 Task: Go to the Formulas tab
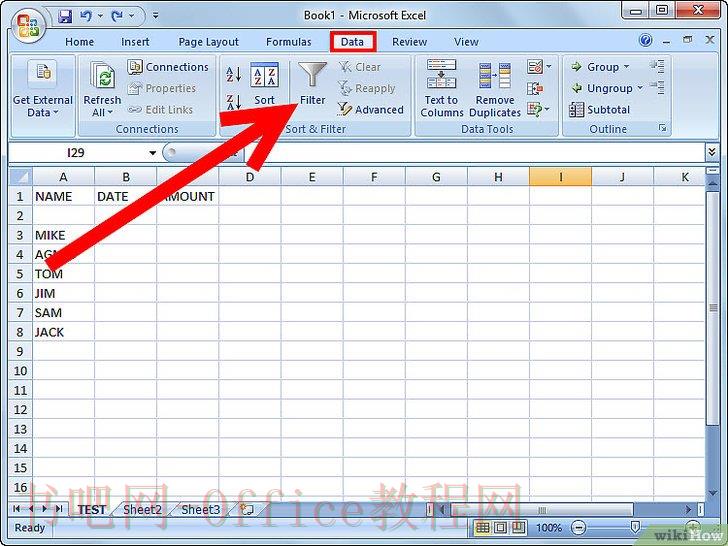point(288,42)
